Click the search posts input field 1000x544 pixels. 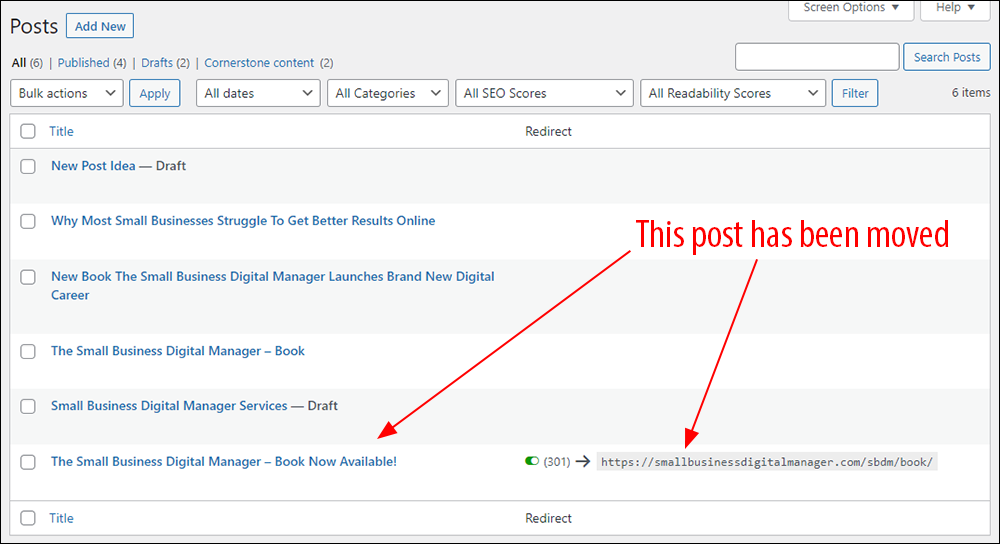pyautogui.click(x=817, y=57)
